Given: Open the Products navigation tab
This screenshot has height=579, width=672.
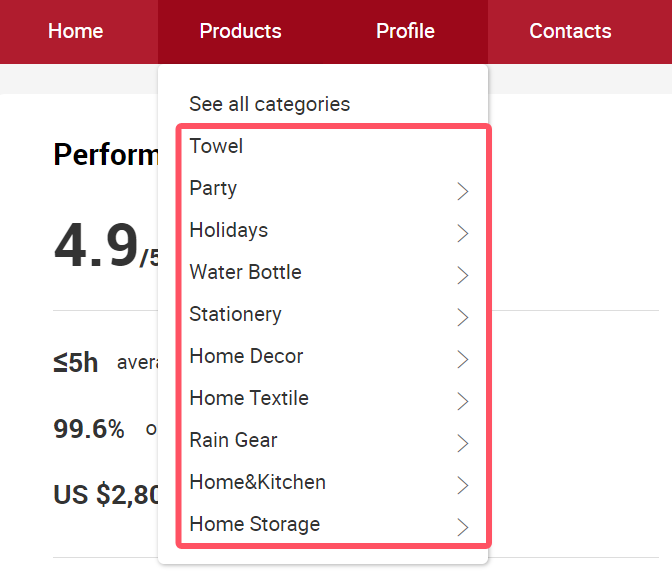Looking at the screenshot, I should (240, 31).
